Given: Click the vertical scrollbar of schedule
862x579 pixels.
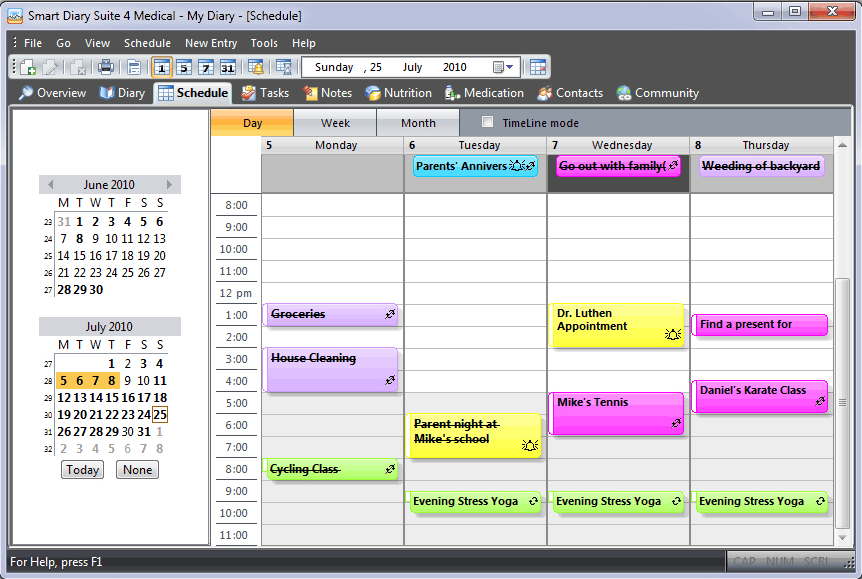Looking at the screenshot, I should pos(842,400).
